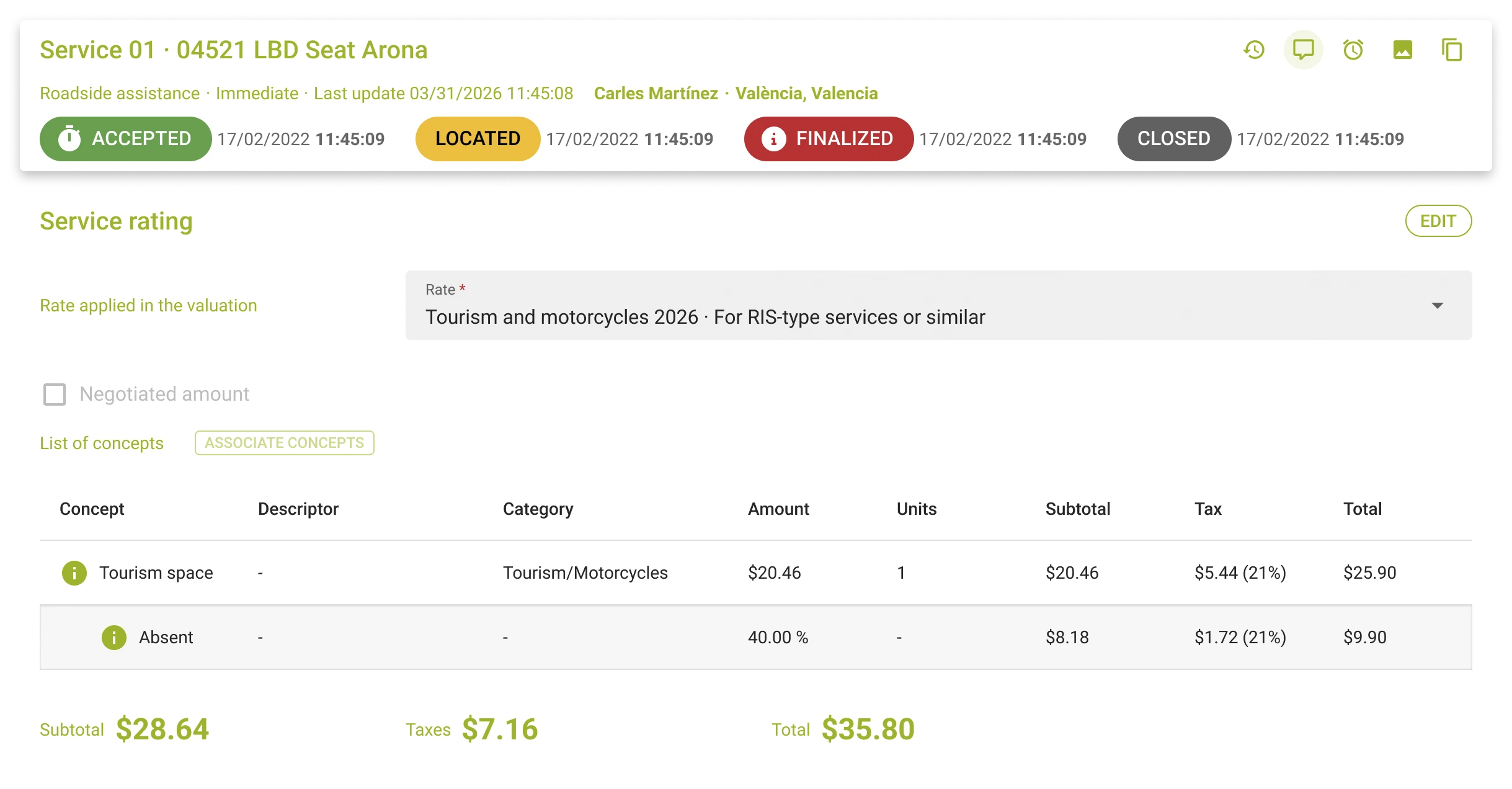Click the info icon beside Tourism space
This screenshot has height=789, width=1512.
click(x=74, y=573)
